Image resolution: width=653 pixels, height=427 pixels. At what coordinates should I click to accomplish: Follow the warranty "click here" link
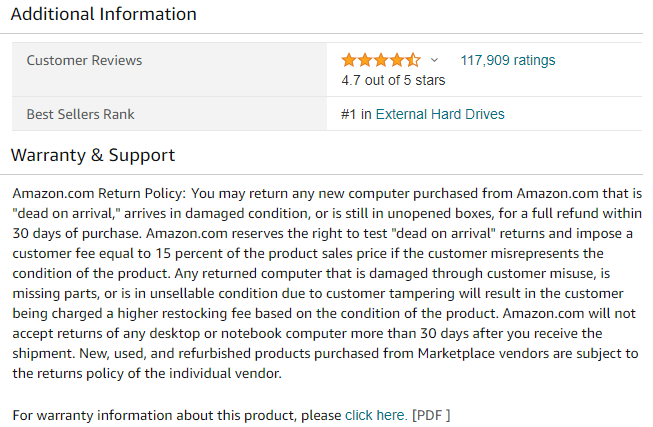coord(376,415)
